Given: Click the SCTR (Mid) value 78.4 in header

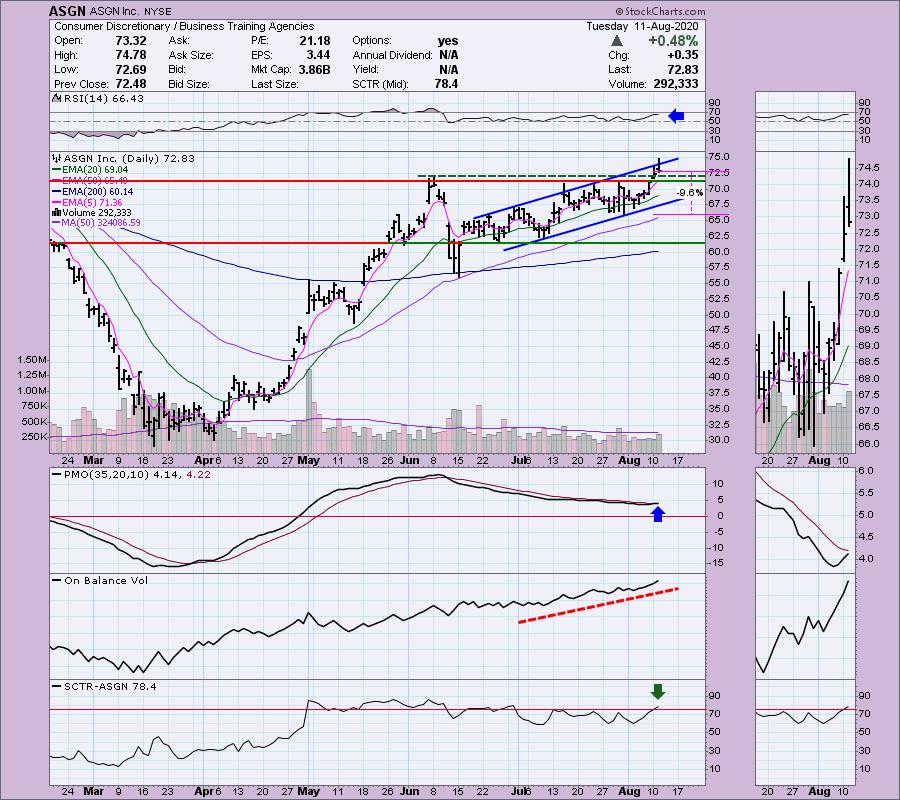Looking at the screenshot, I should pos(446,84).
